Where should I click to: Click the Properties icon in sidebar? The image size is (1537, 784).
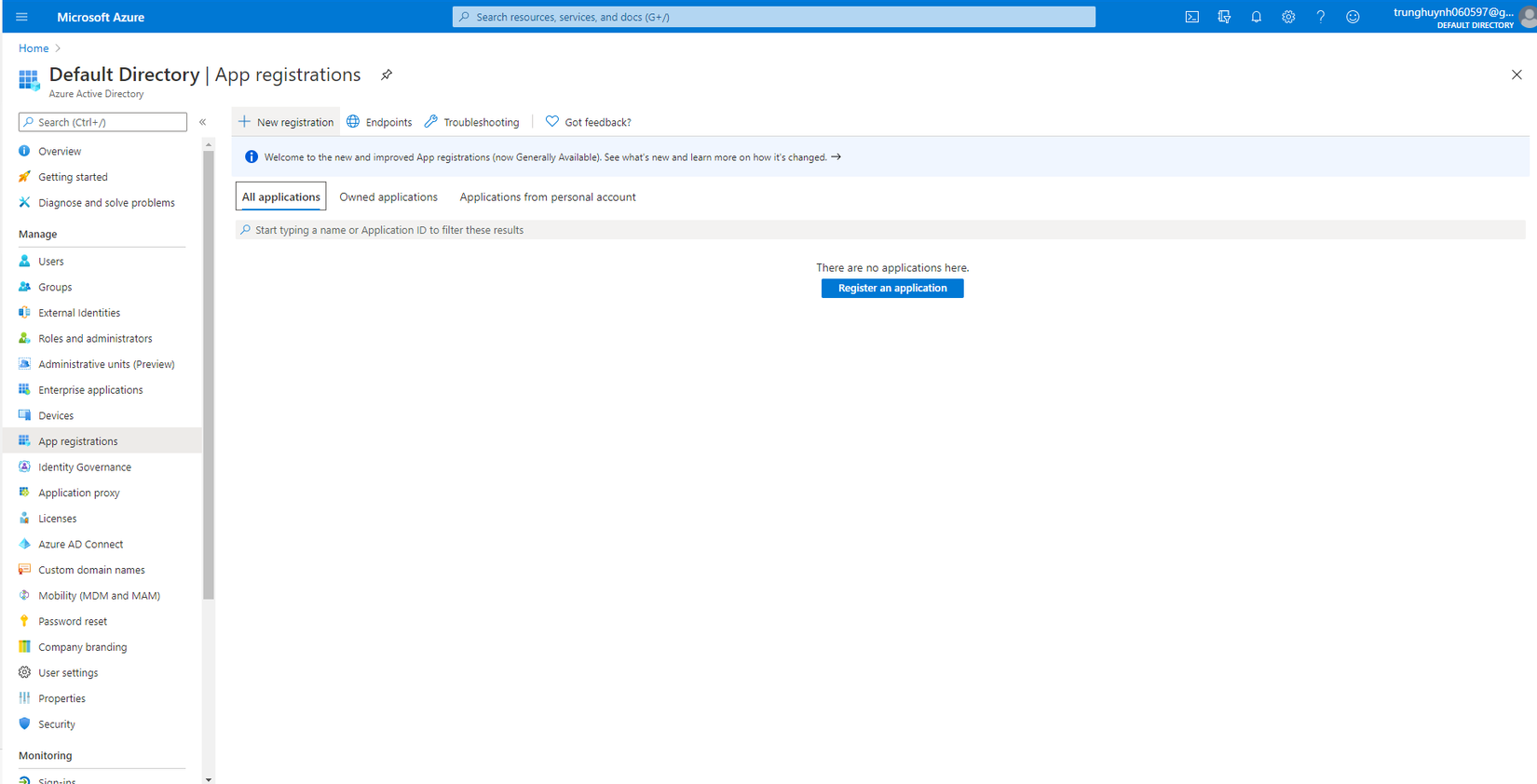tap(24, 698)
